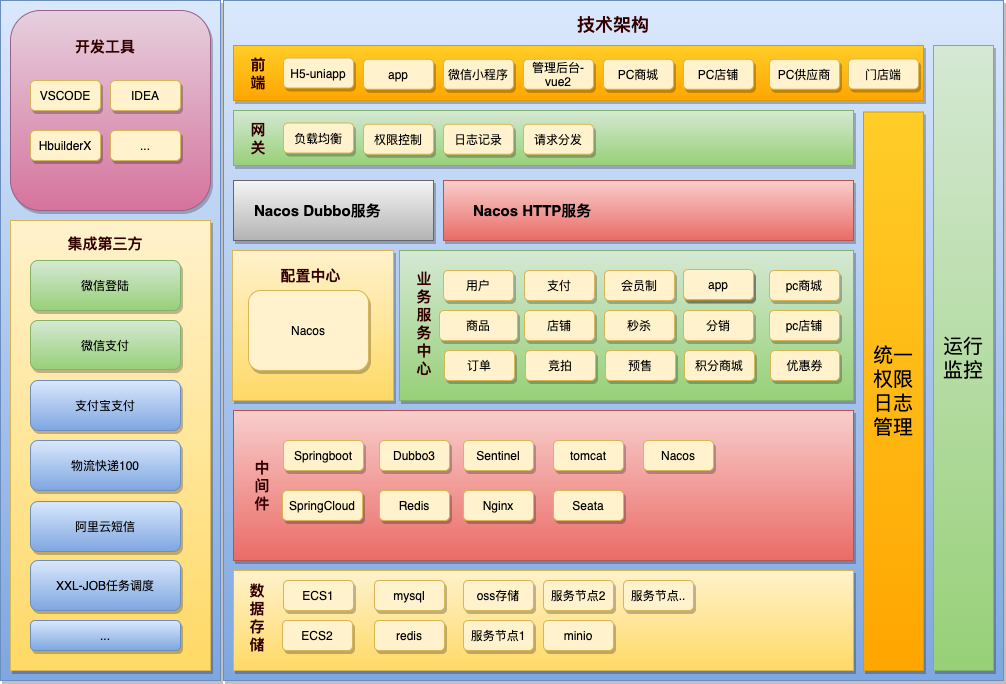Select the 集成第三方 heading
Viewport: 1006px width, 684px height.
click(105, 243)
